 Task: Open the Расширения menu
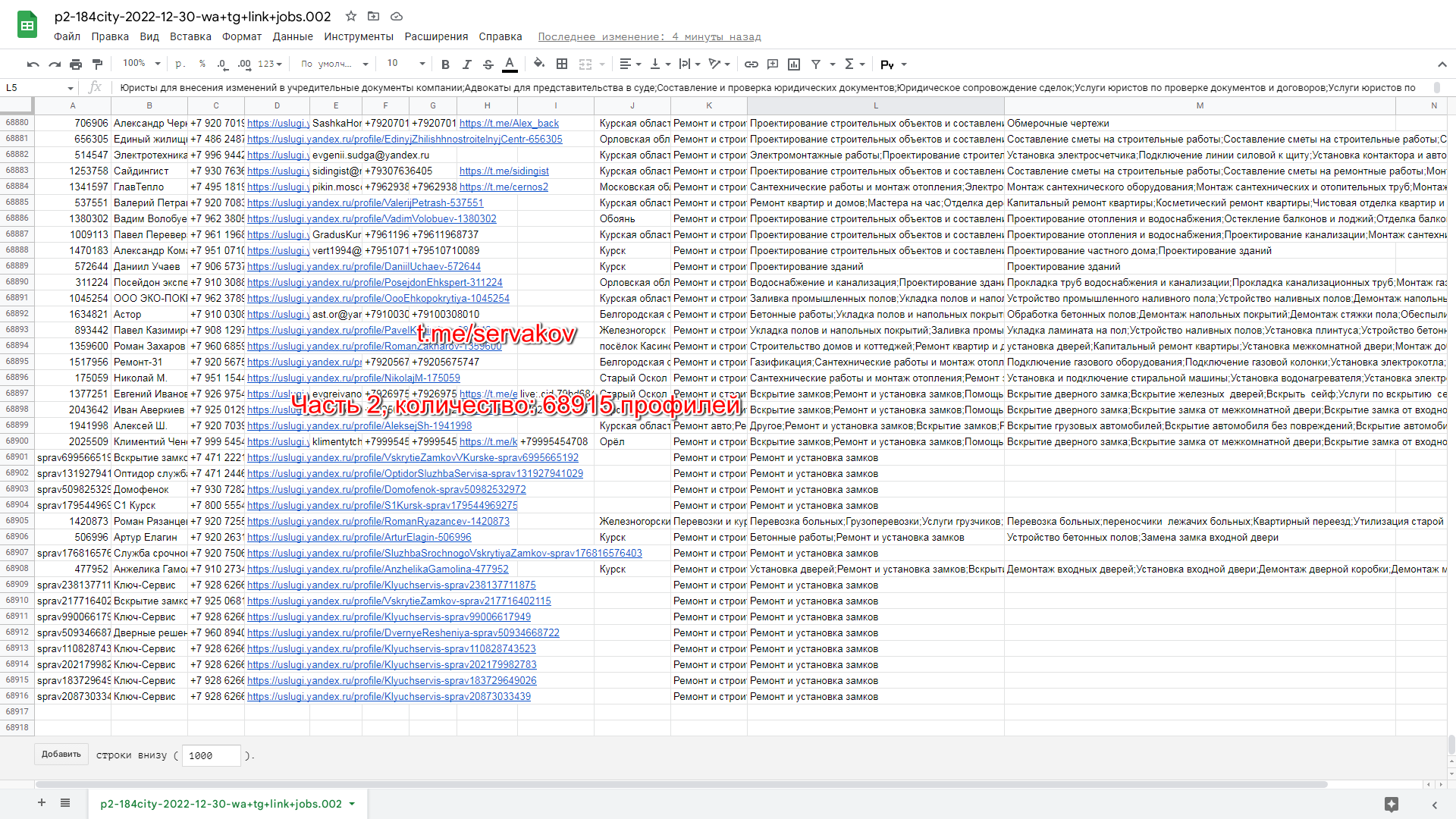(x=436, y=36)
